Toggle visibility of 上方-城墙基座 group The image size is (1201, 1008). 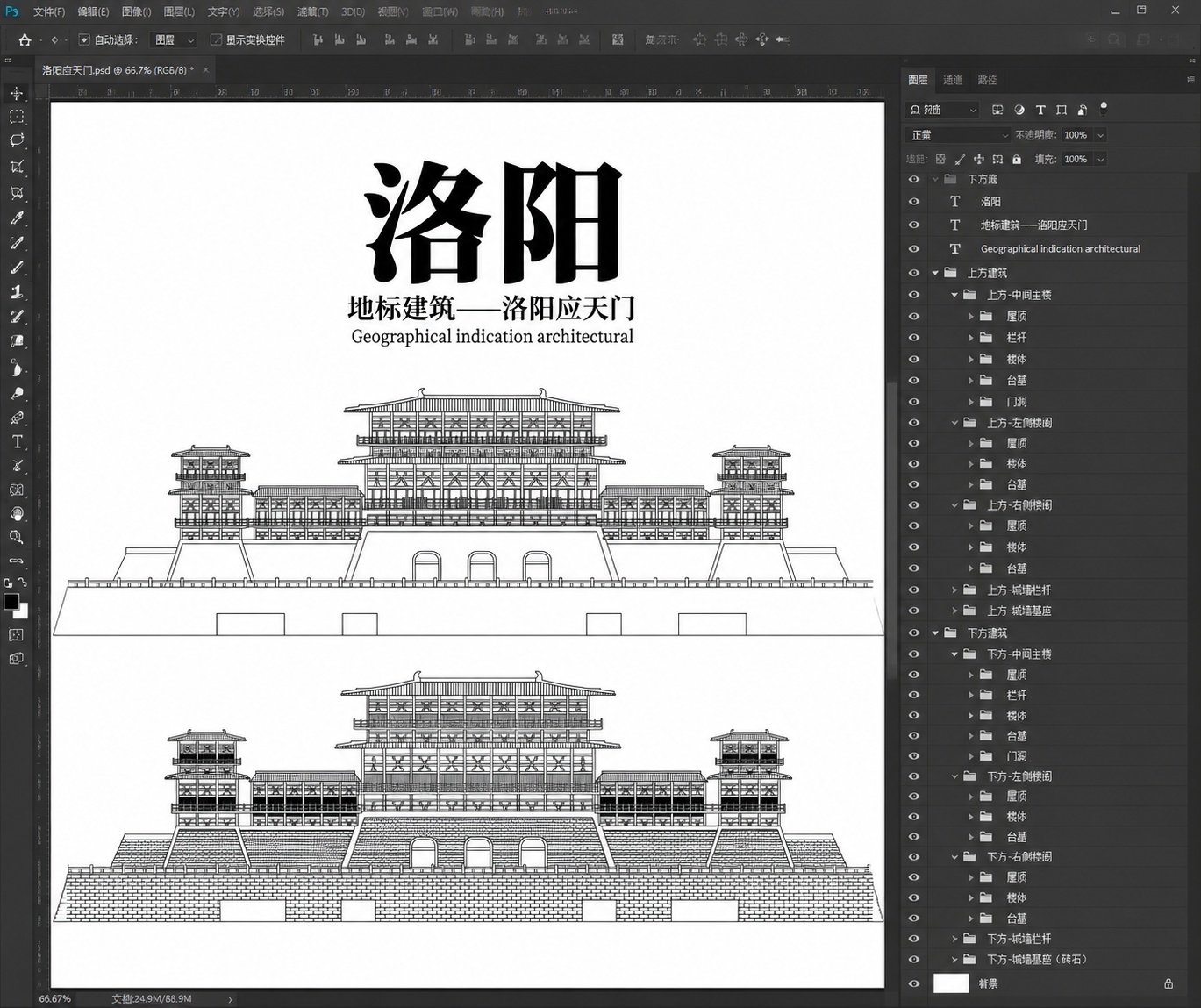click(x=914, y=611)
